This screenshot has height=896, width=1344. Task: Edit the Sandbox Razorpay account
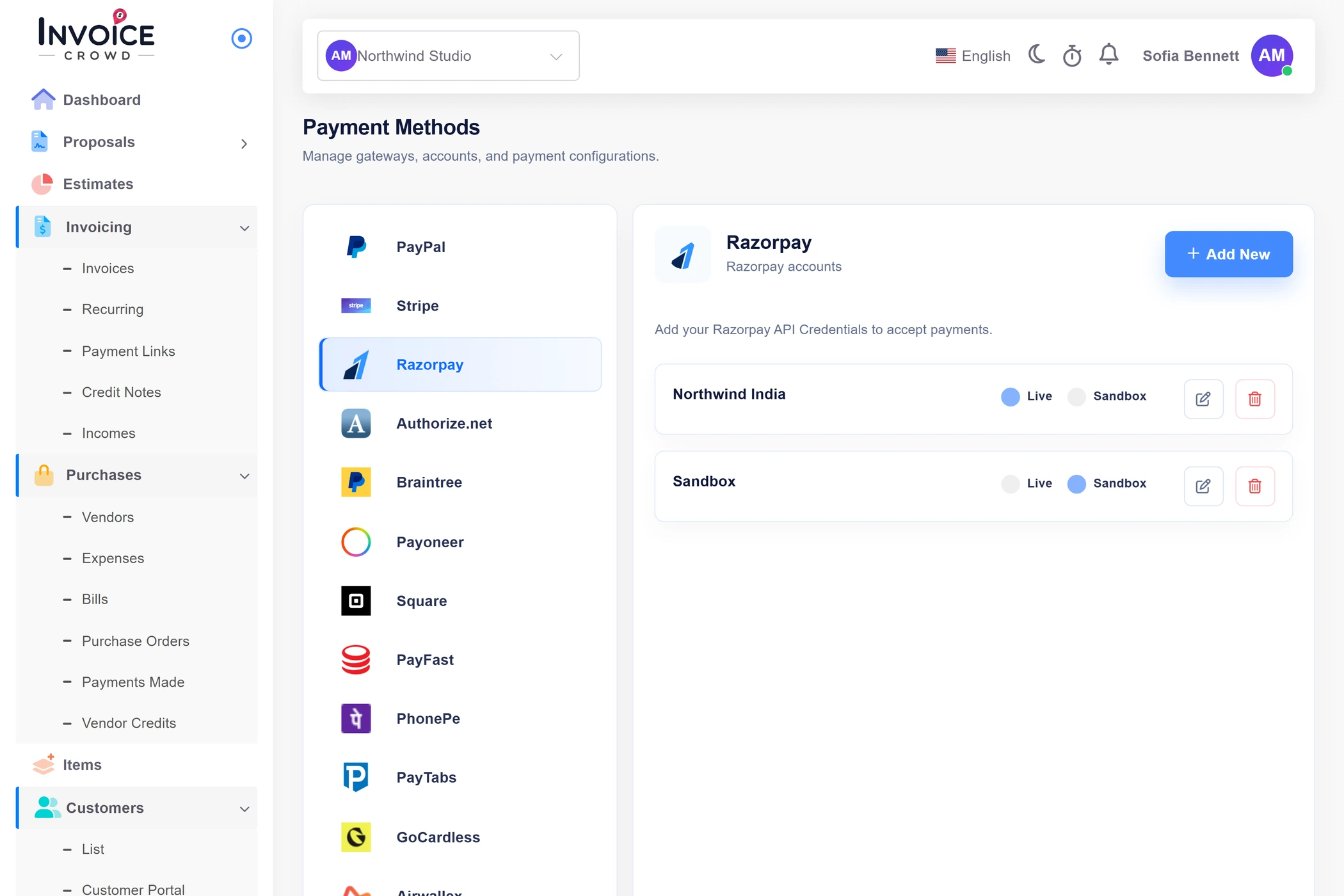[1203, 486]
